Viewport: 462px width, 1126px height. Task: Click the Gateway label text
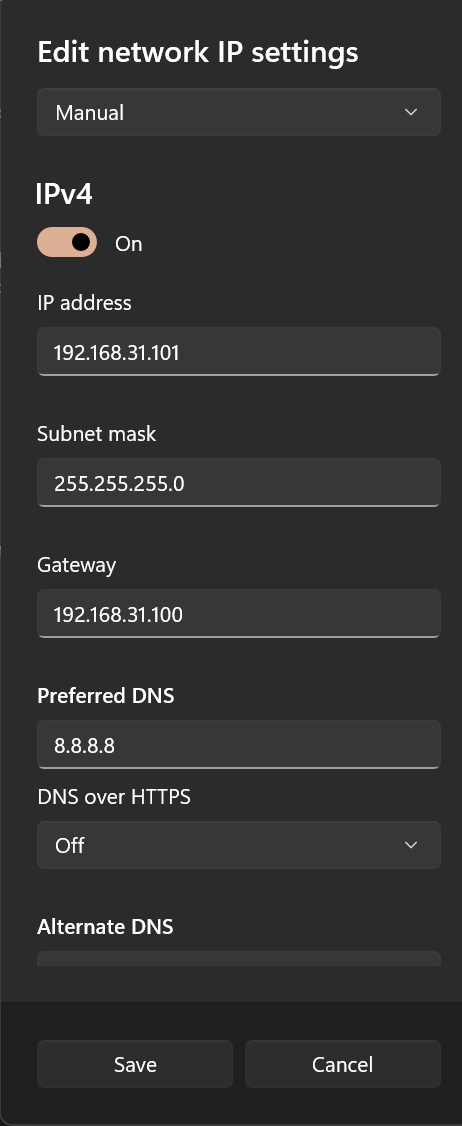pos(76,565)
